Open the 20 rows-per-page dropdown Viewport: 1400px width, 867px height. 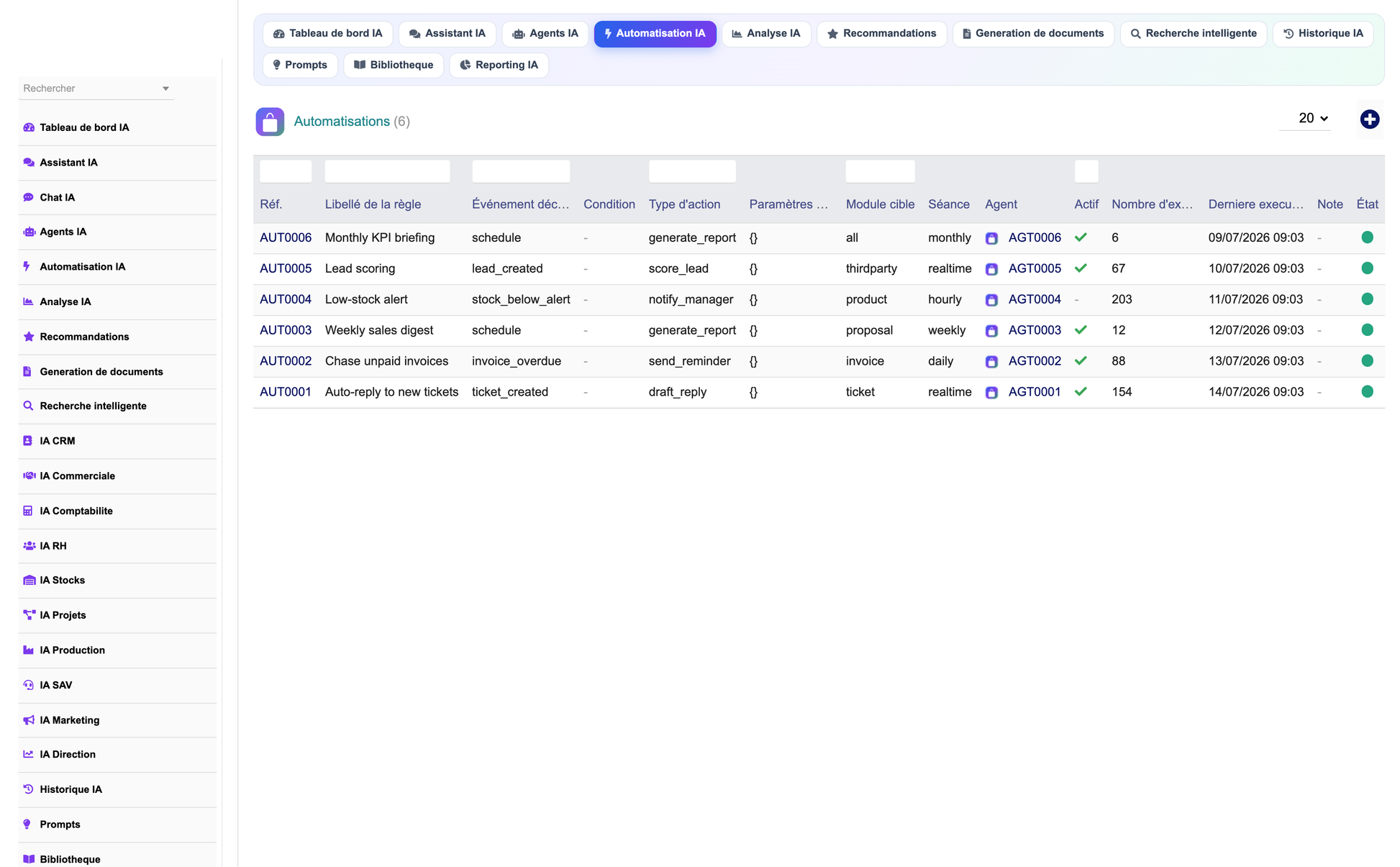1304,119
